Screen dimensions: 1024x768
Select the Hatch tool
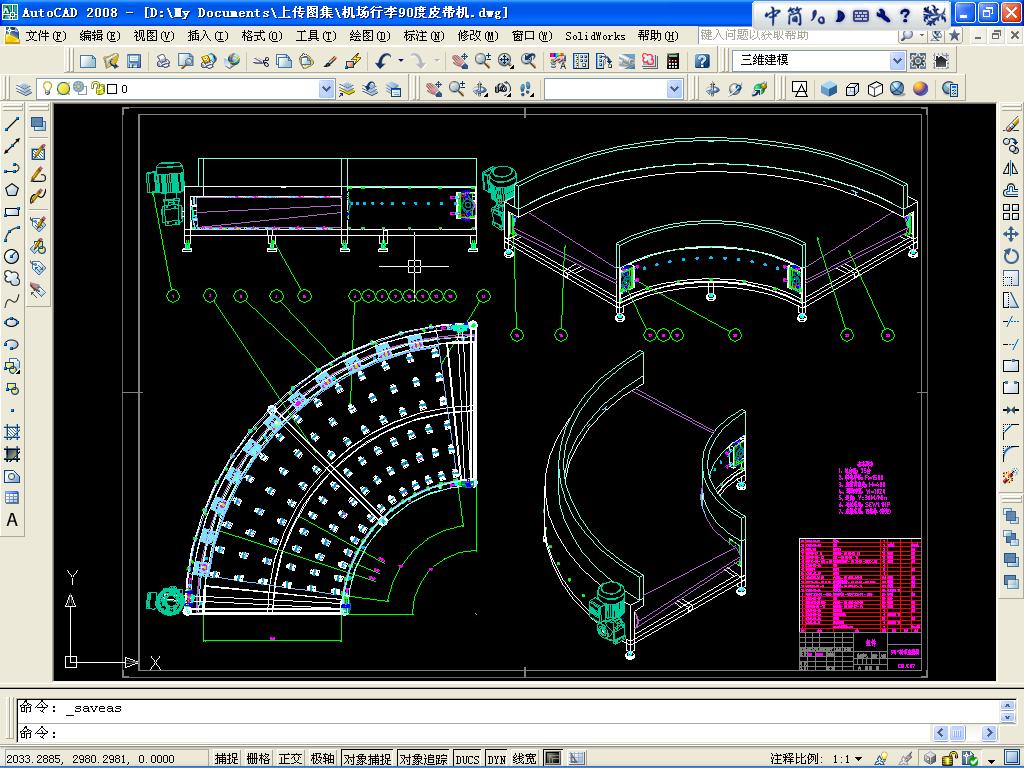[x=12, y=432]
